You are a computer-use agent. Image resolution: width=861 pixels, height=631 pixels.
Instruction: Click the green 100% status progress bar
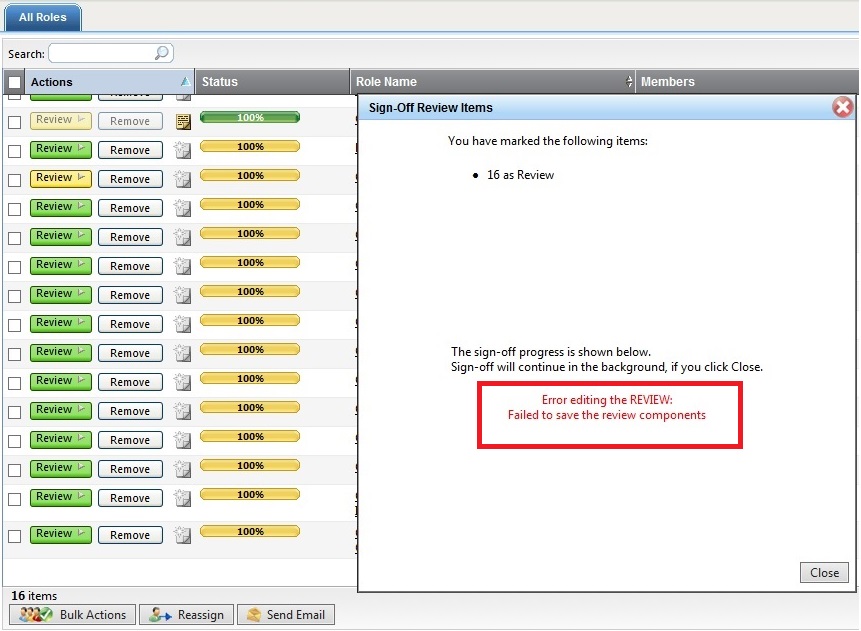(x=250, y=118)
